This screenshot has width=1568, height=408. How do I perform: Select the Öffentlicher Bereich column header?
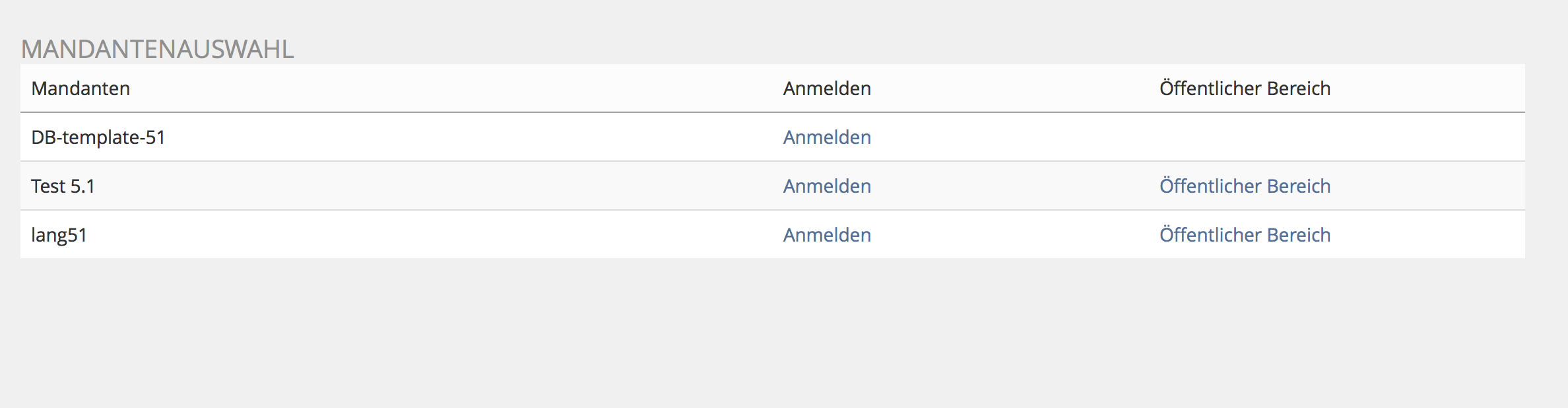[x=1245, y=88]
